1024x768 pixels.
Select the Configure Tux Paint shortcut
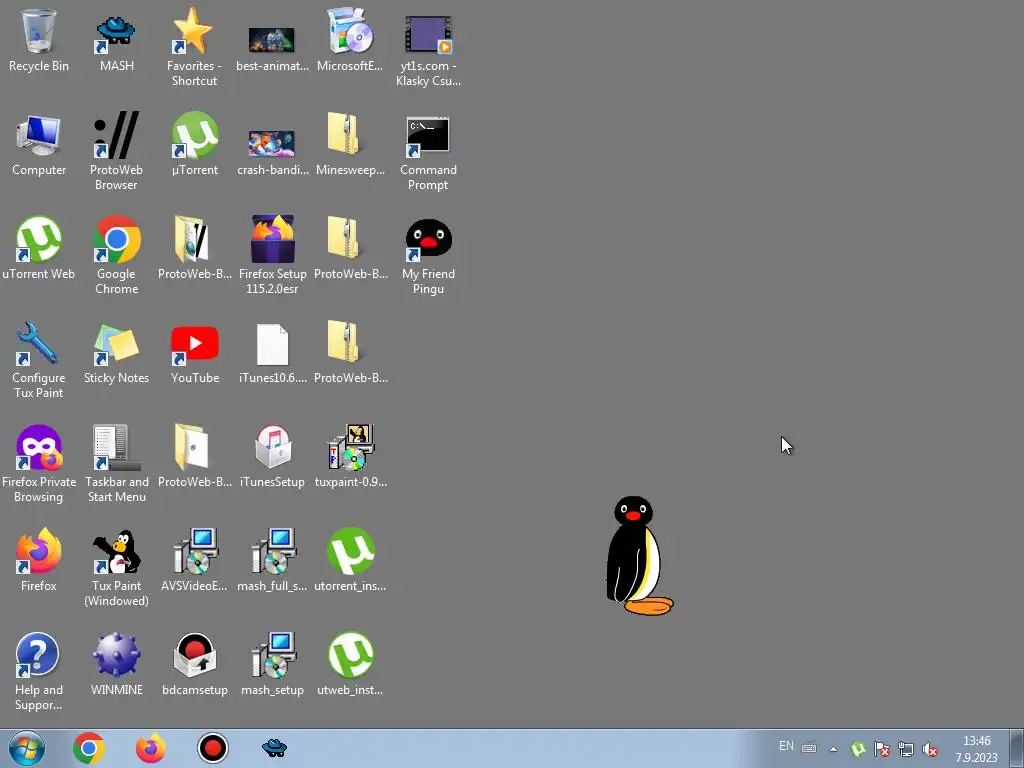click(39, 359)
